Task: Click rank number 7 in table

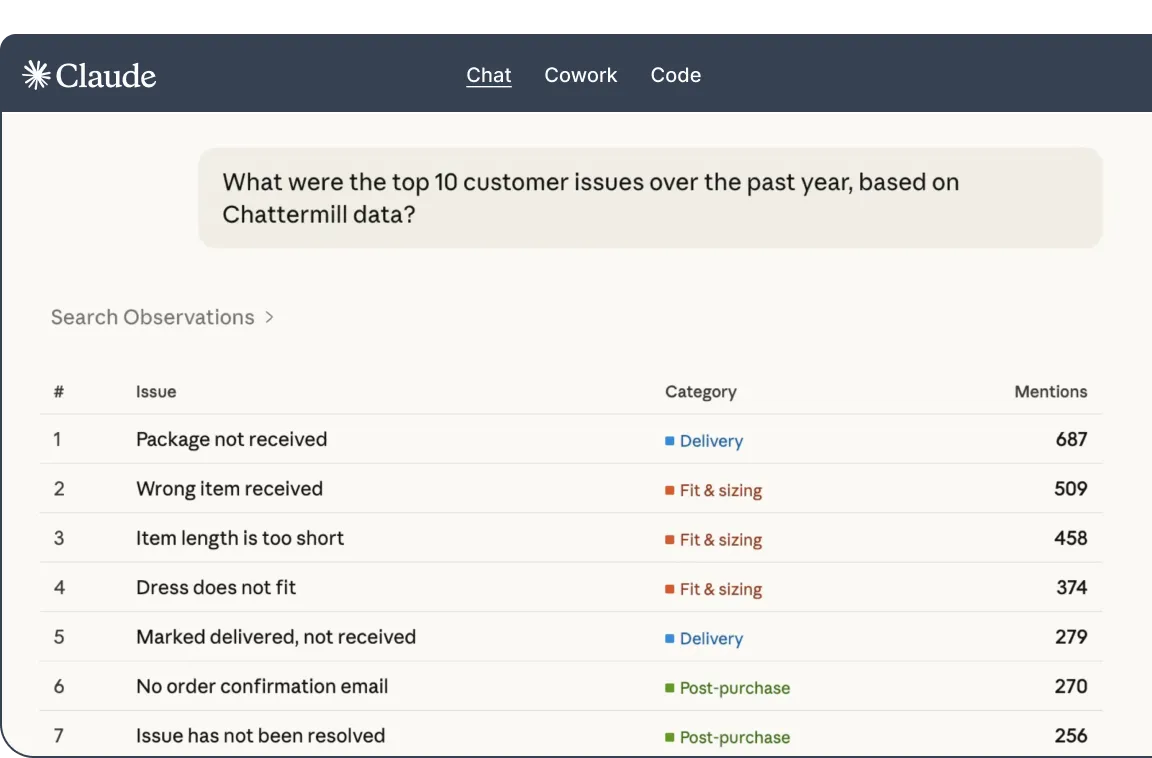Action: point(59,735)
